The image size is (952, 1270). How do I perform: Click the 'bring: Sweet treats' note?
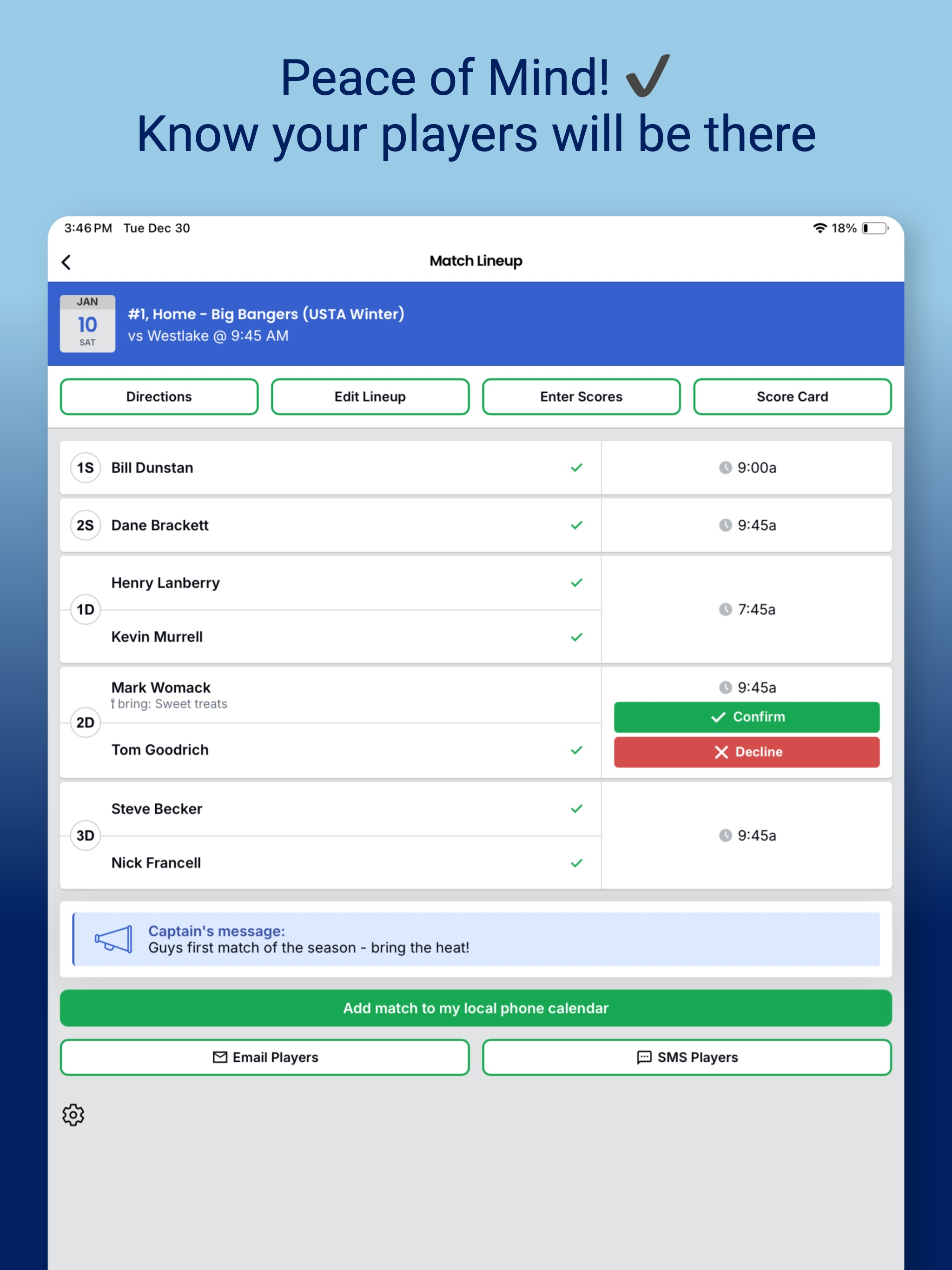[x=169, y=704]
